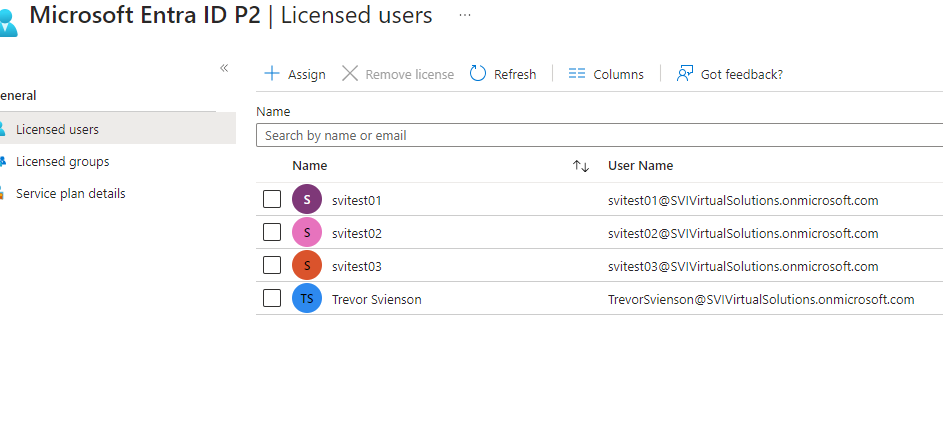Click svitest01@SVIVirtualSolutions.onmicrosoft.com cell
This screenshot has height=421, width=943.
pyautogui.click(x=743, y=200)
